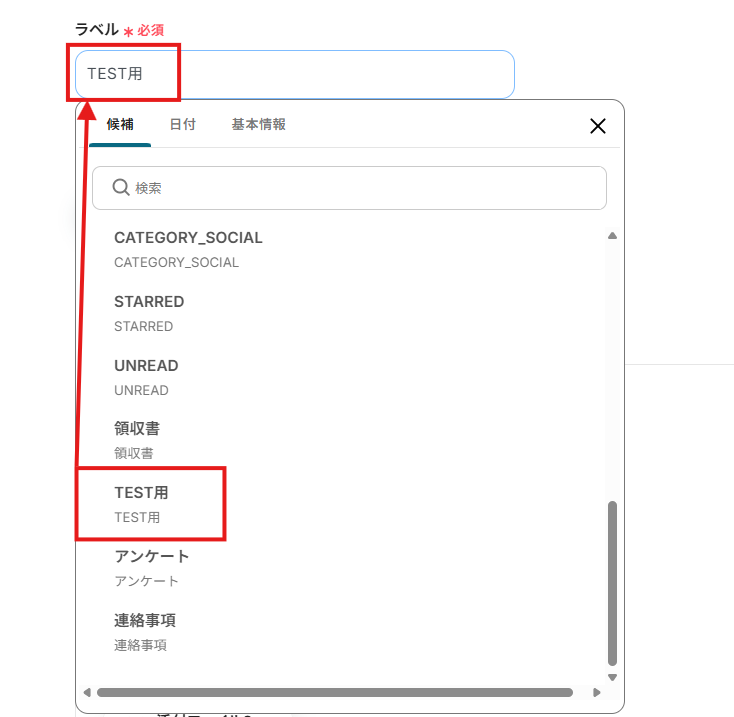
Task: Focus the 検索 search field
Action: click(x=349, y=188)
